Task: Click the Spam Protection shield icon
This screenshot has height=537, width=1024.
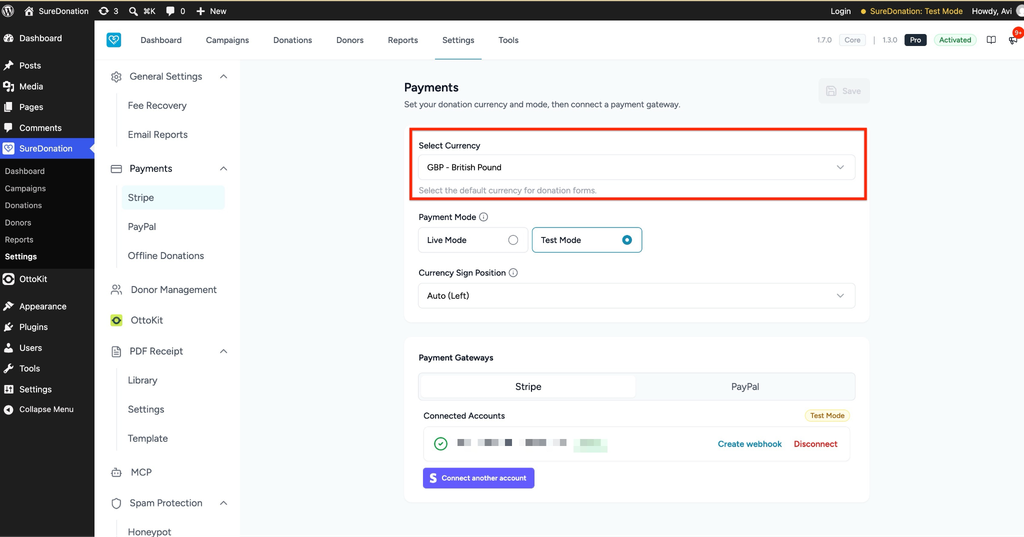Action: click(x=116, y=503)
